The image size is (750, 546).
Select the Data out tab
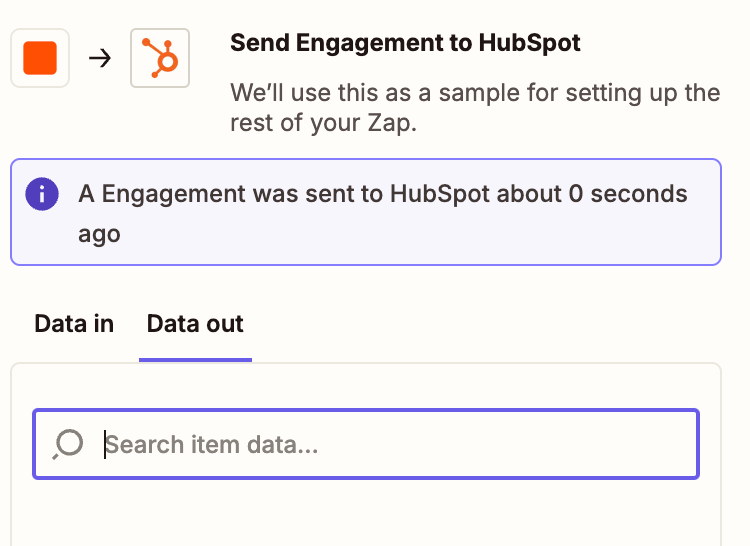[195, 324]
